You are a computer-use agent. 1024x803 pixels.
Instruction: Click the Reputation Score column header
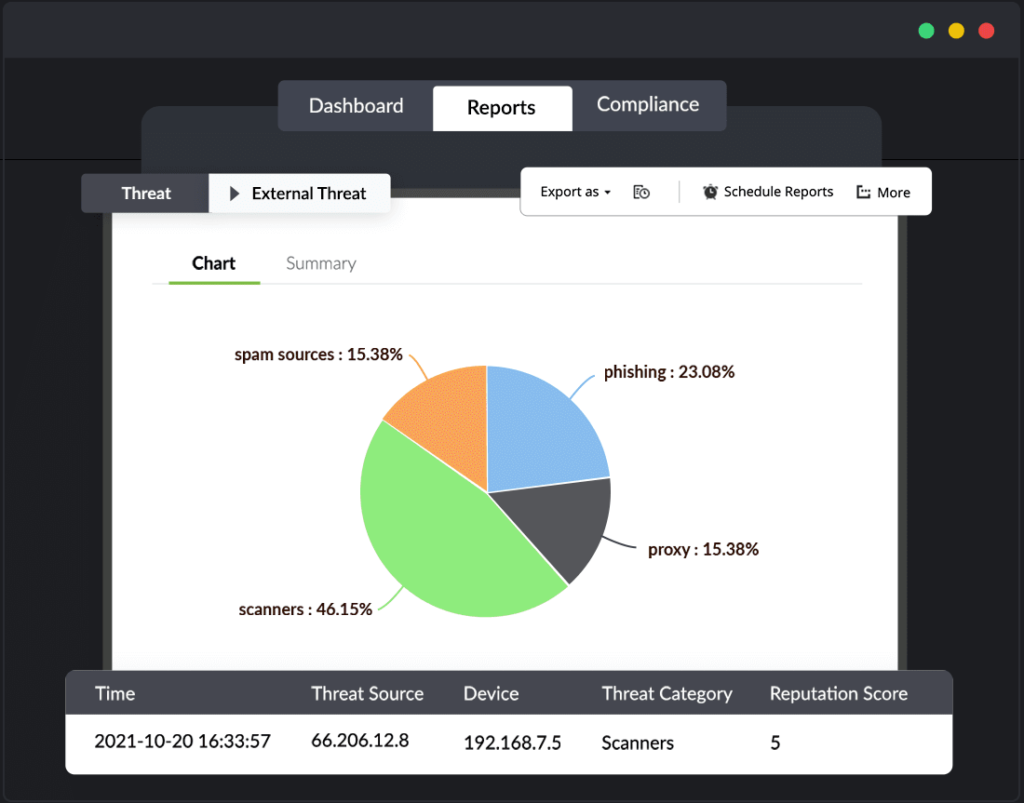tap(838, 693)
